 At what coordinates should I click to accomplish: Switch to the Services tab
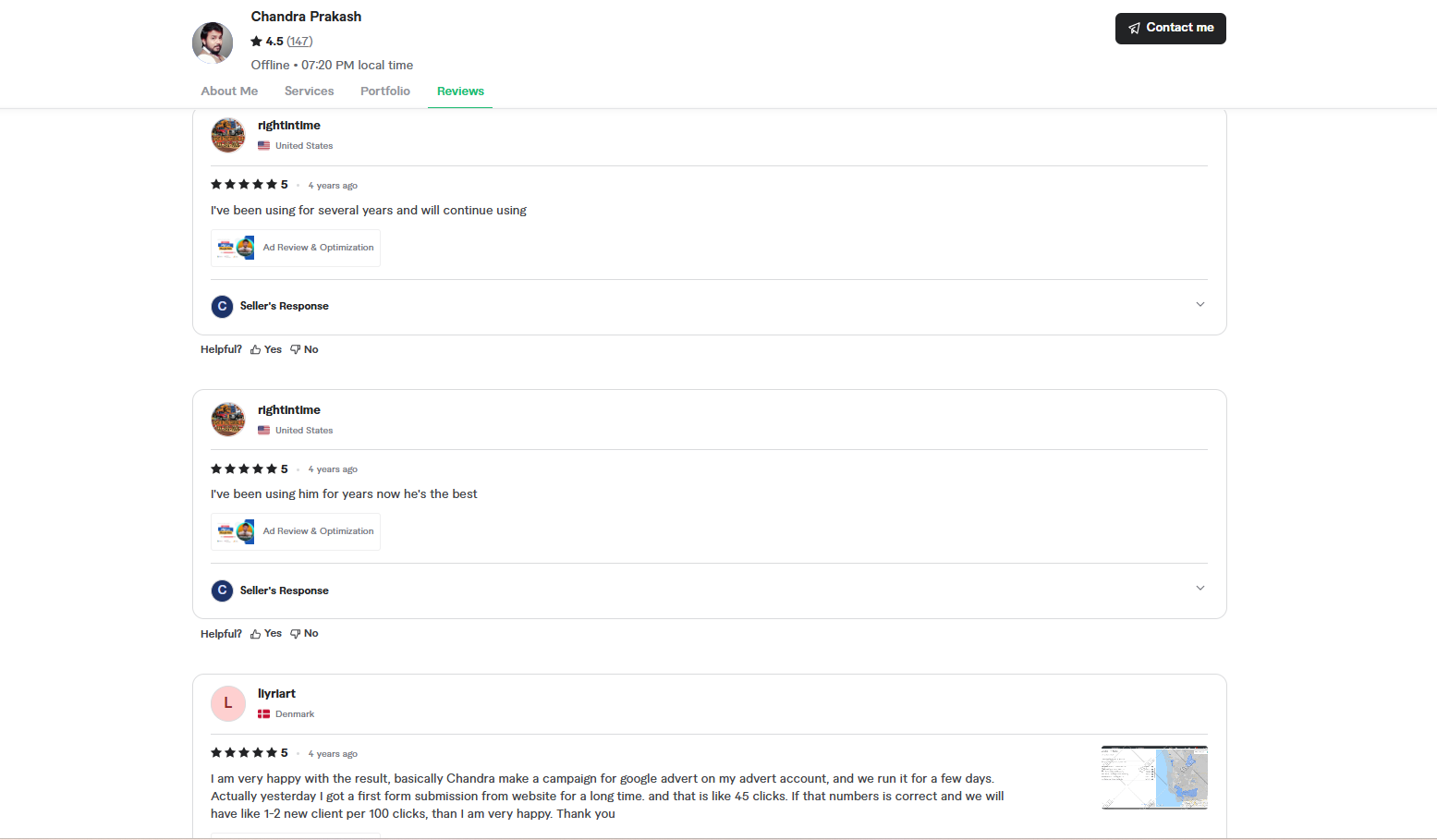click(309, 91)
